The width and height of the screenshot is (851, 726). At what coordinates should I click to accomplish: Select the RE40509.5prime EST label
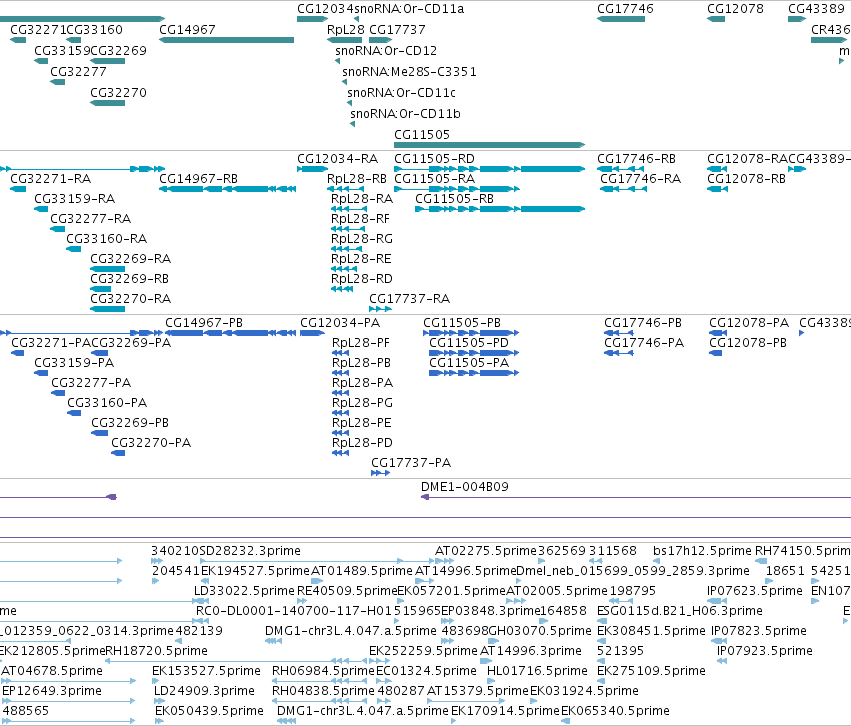[347, 591]
